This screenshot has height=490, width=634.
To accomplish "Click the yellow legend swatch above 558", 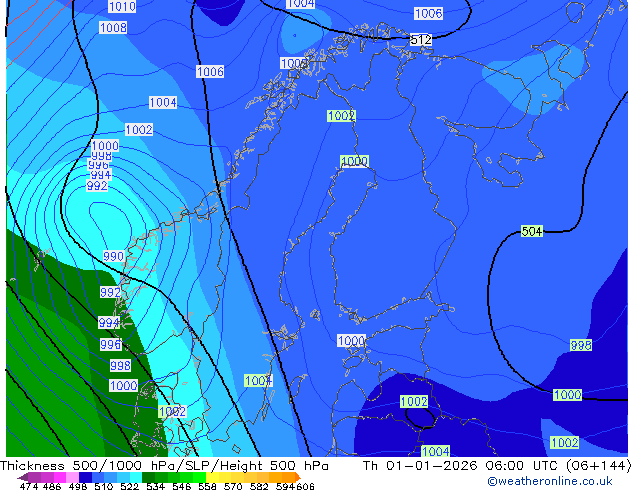I will pyautogui.click(x=212, y=477).
